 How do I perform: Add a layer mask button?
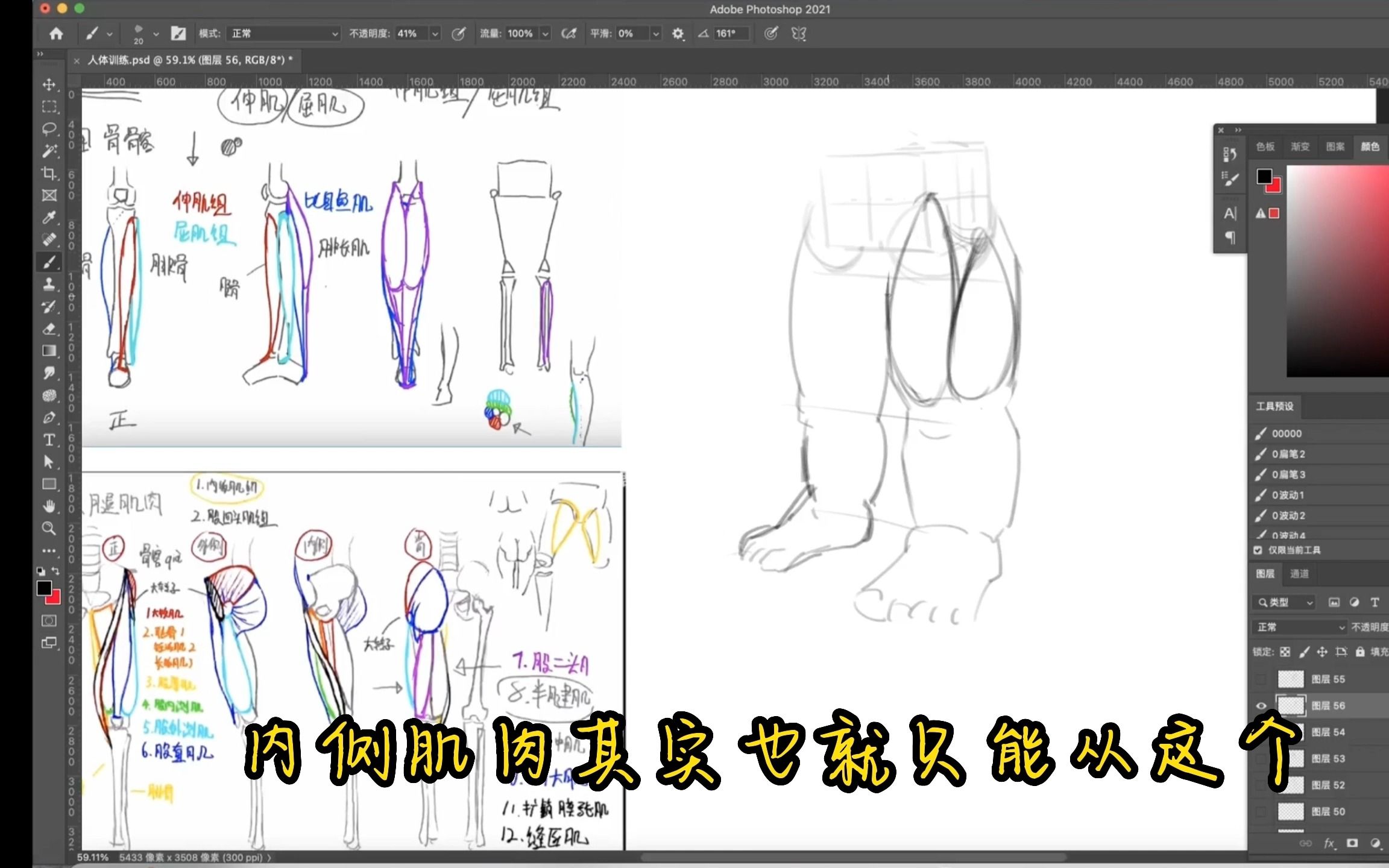1352,843
